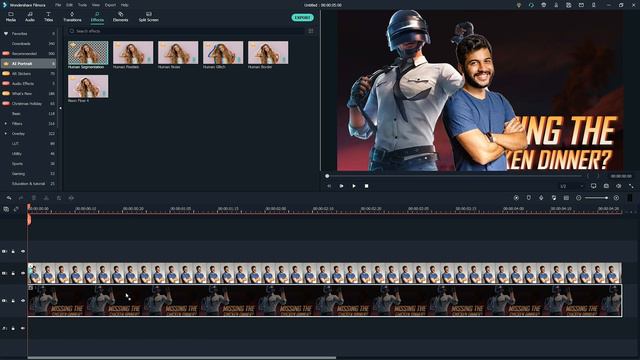Select the Christmas Holiday category
This screenshot has width=640, height=360.
[x=29, y=104]
